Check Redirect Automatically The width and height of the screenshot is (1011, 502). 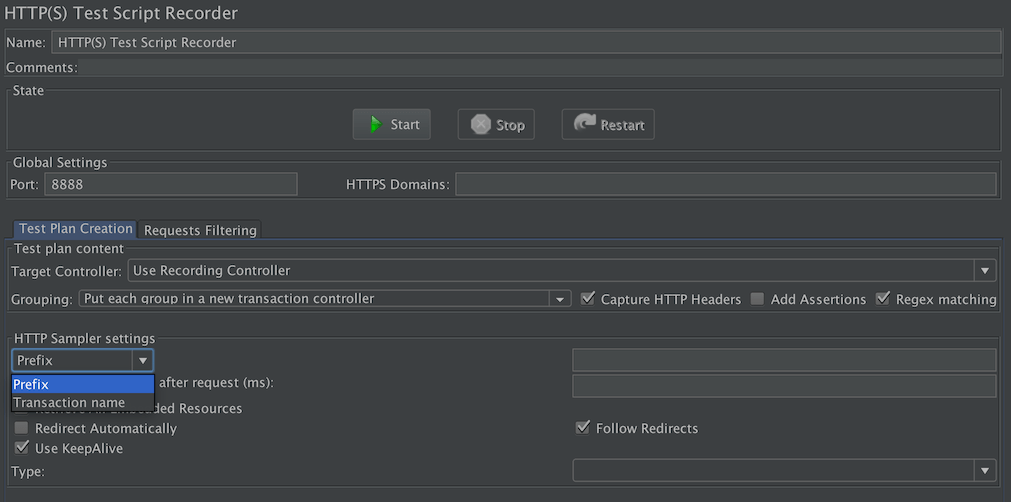click(x=22, y=428)
